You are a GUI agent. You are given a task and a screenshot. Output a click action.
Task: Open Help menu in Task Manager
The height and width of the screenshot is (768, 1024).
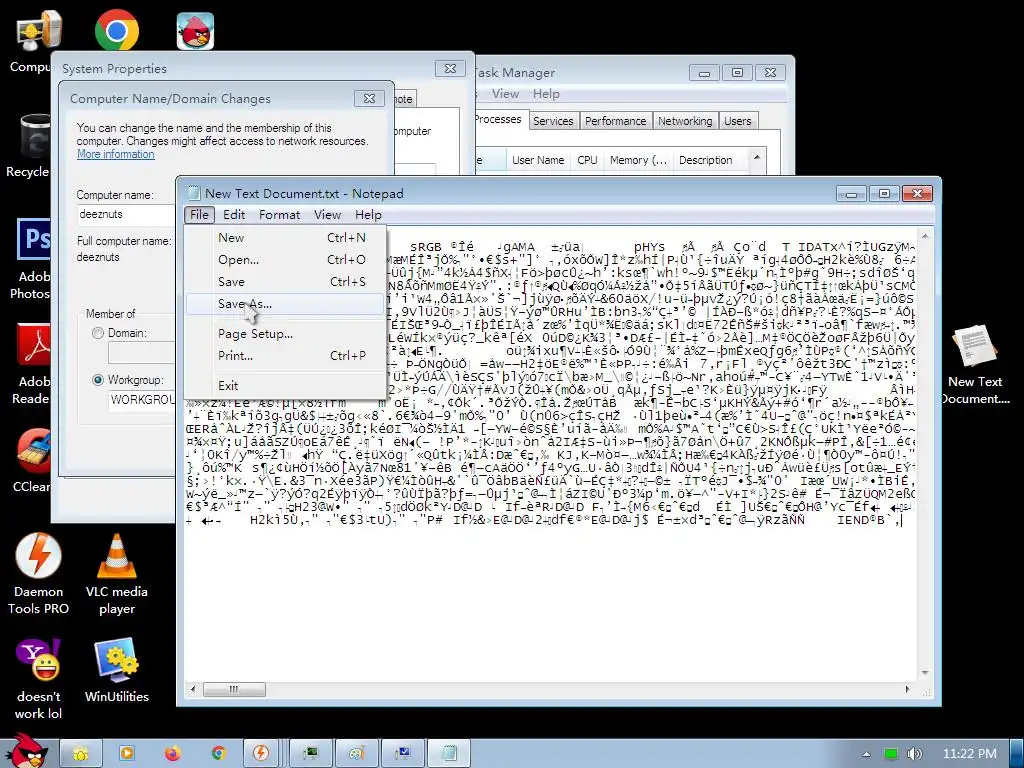(546, 94)
